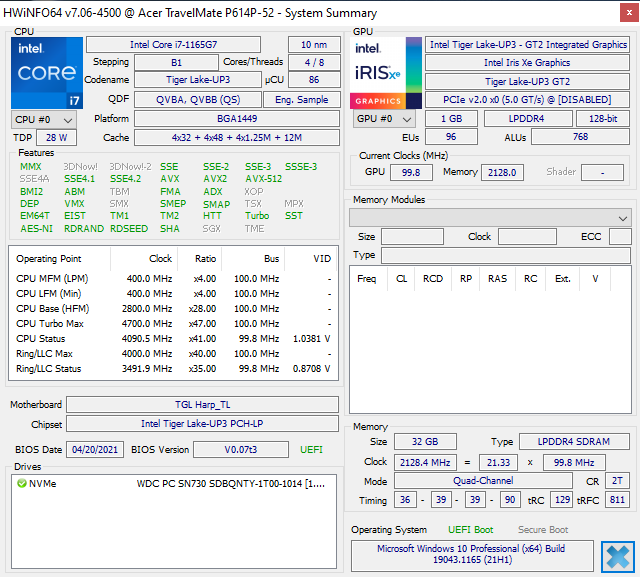Click the Intel Core i7 logo image
Image resolution: width=640 pixels, height=577 pixels.
47,73
